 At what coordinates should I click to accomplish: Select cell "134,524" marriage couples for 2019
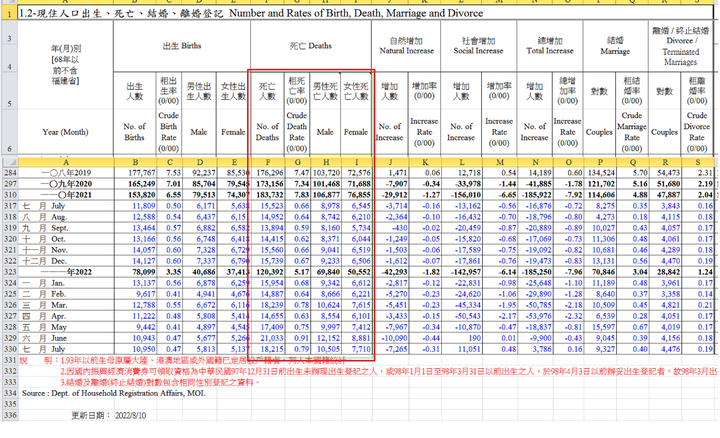[600, 173]
